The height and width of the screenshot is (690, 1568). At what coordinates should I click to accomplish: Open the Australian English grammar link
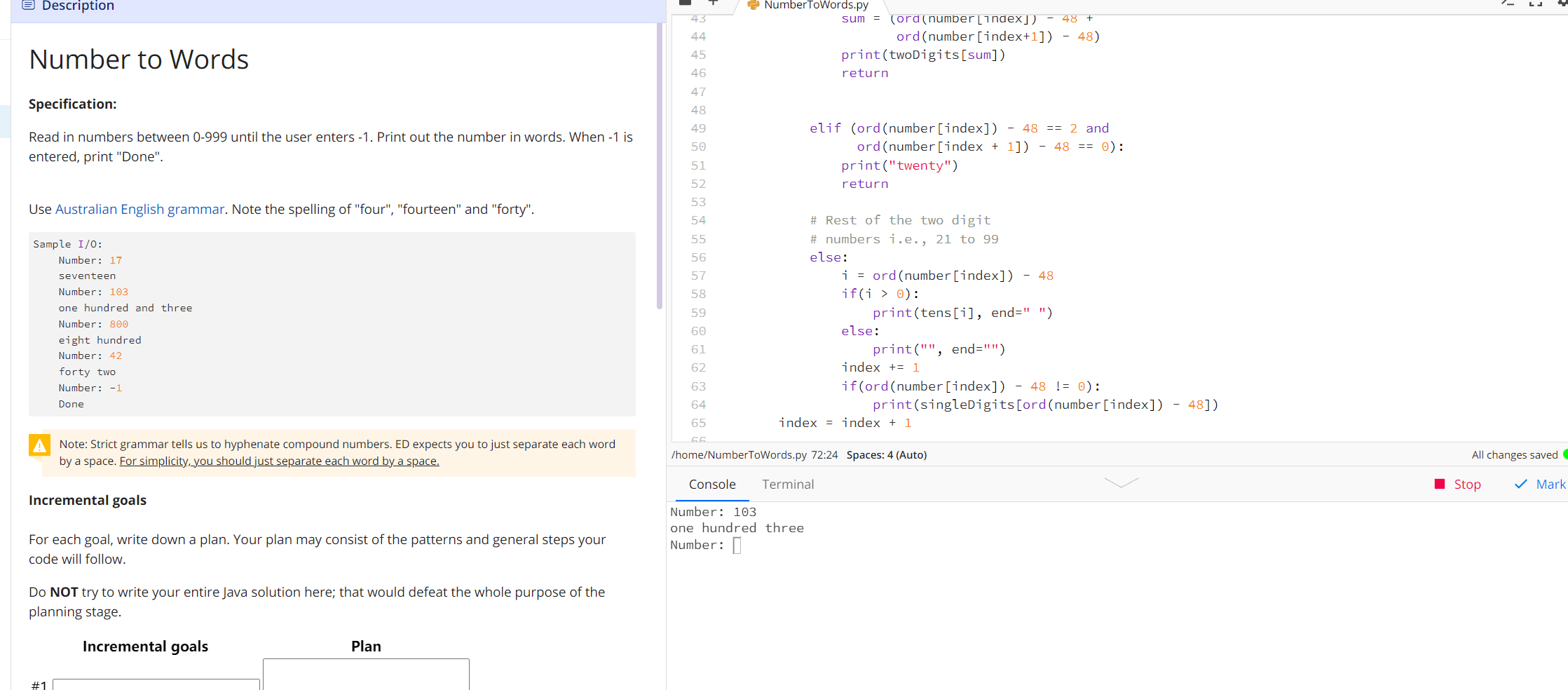[139, 209]
